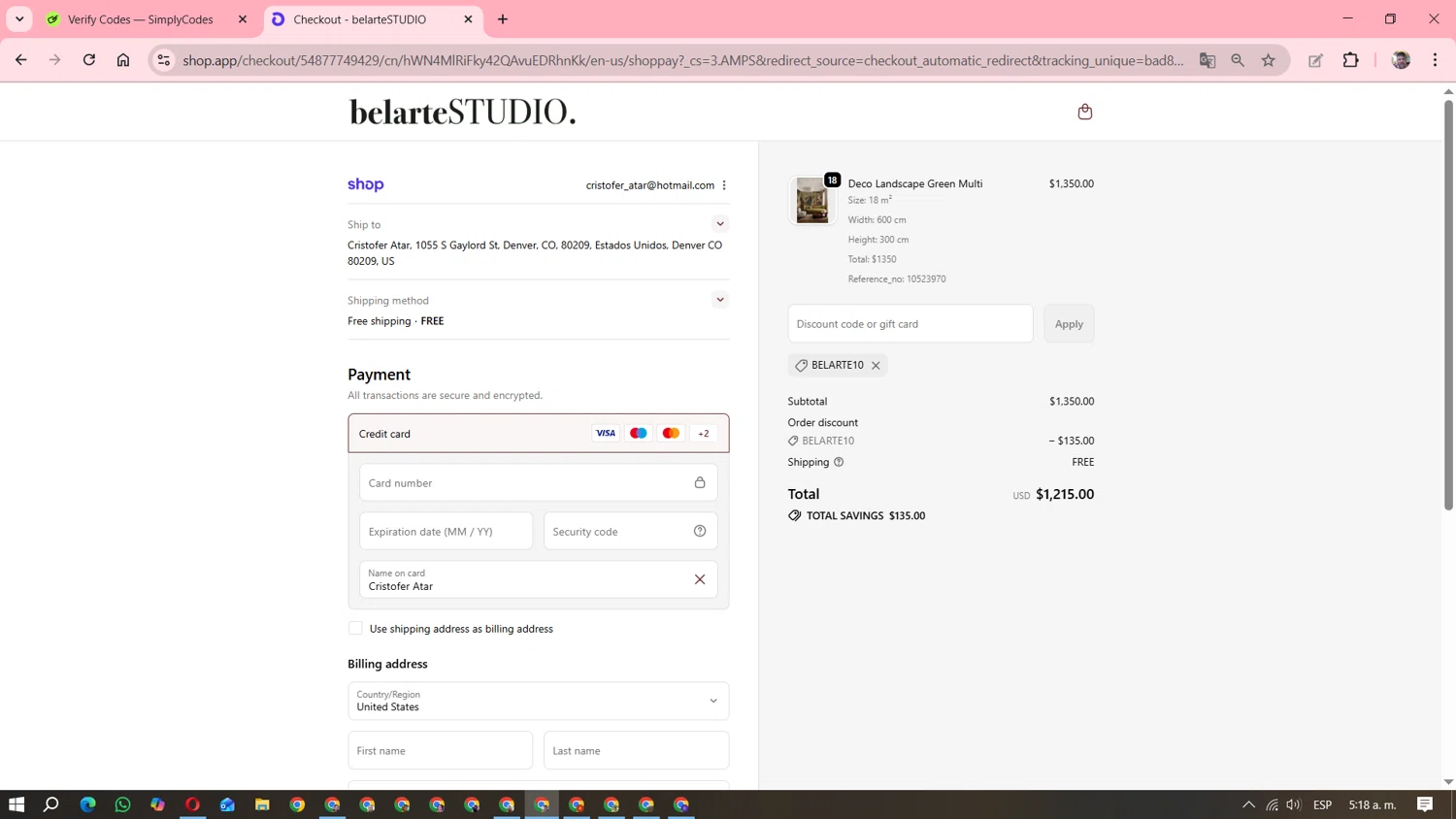Click the Last name billing field

tap(637, 750)
